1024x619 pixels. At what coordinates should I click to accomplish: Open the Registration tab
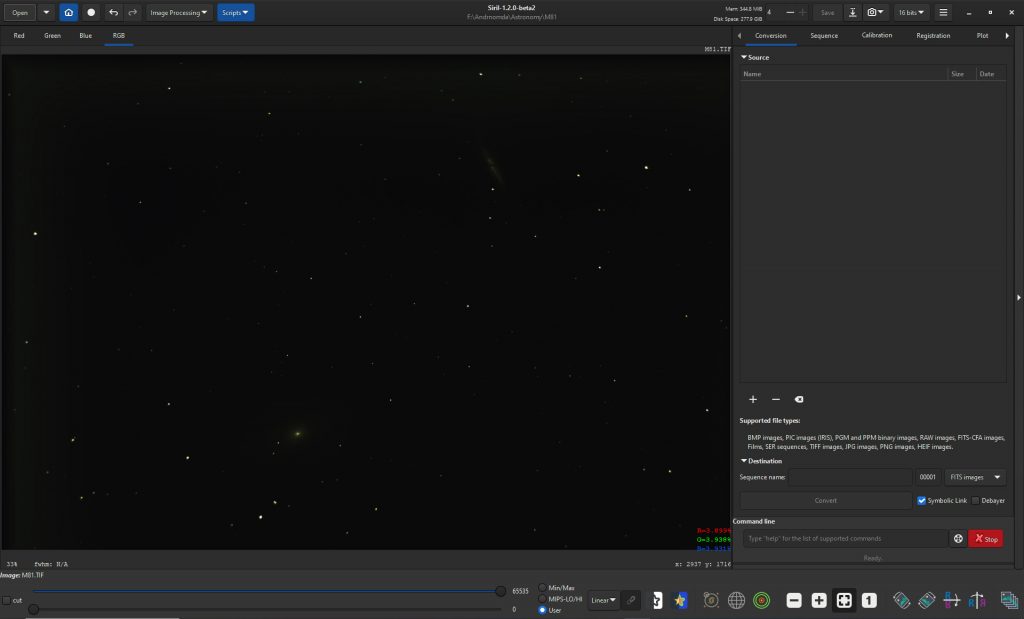click(x=933, y=36)
